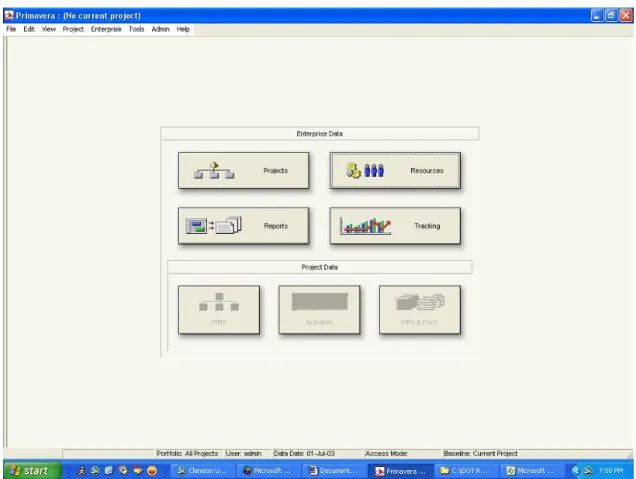Open the Tracking button with chart icon
Viewport: 636px width, 479px height.
pos(395,226)
